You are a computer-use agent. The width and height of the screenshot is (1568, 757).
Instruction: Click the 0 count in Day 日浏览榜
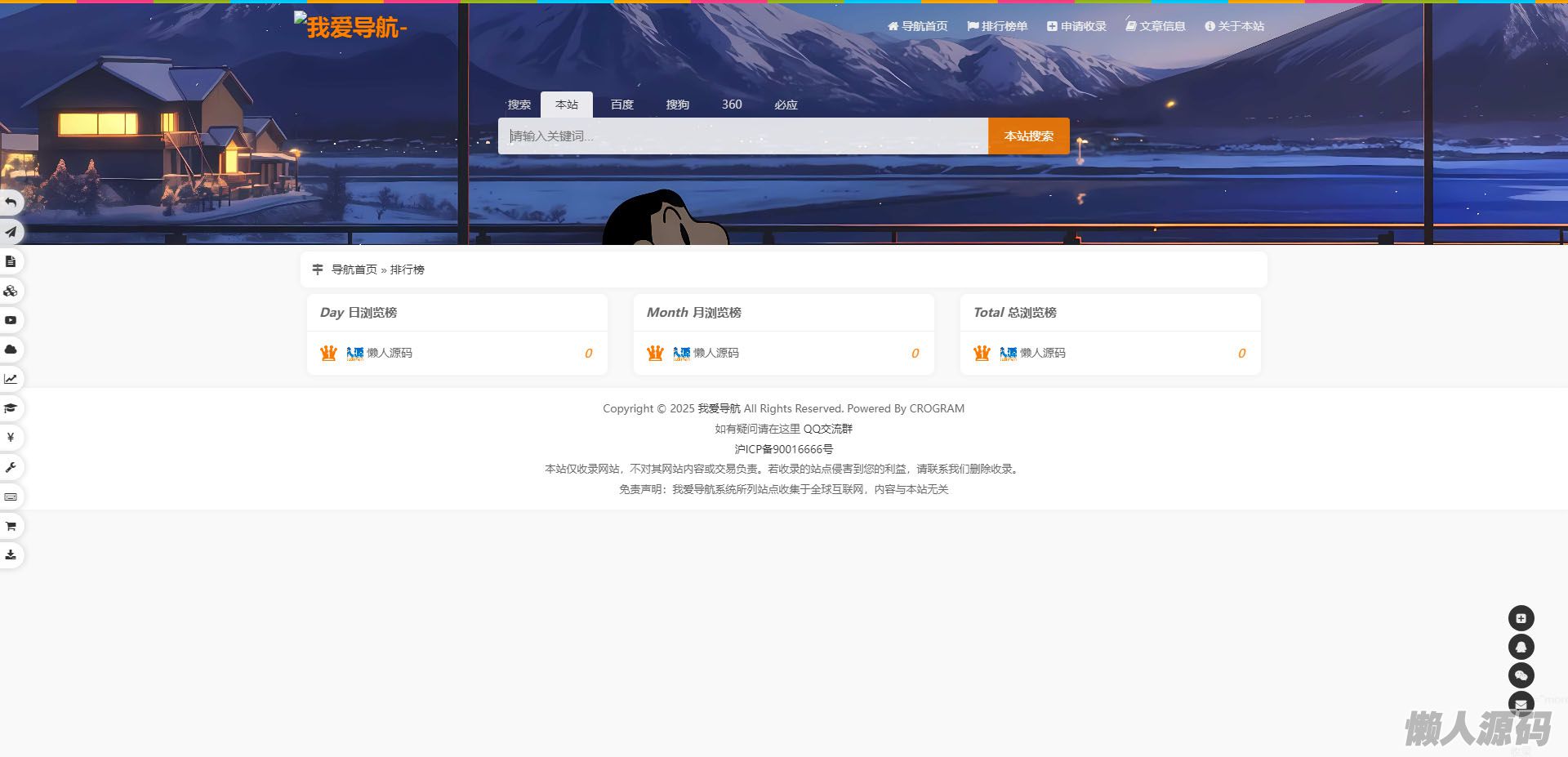click(588, 354)
